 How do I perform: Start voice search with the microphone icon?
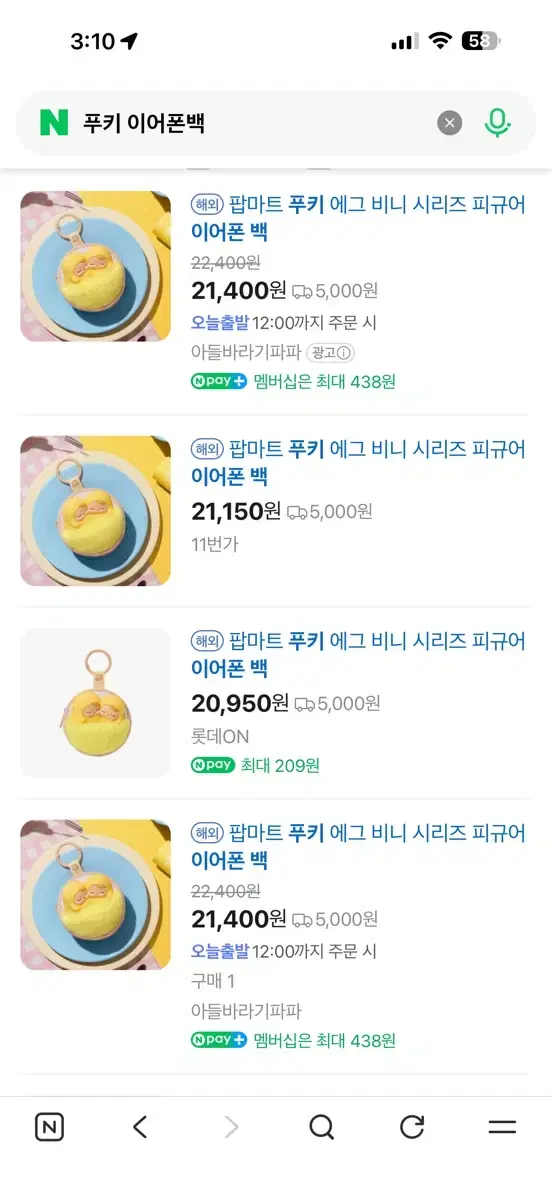497,123
